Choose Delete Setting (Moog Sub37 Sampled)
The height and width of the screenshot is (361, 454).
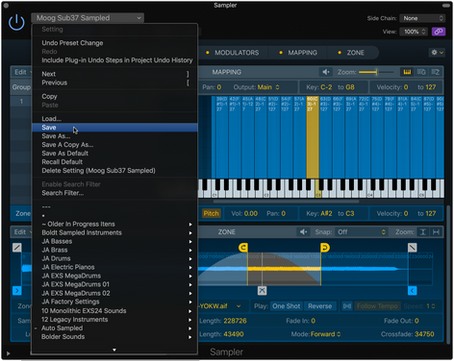115,171
